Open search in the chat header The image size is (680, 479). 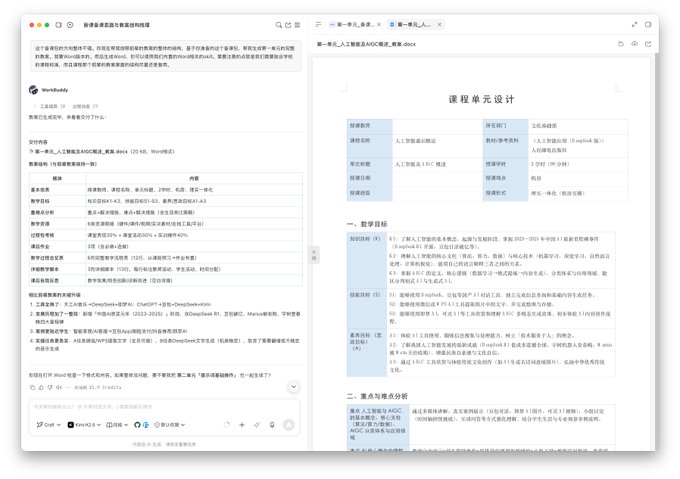278,25
